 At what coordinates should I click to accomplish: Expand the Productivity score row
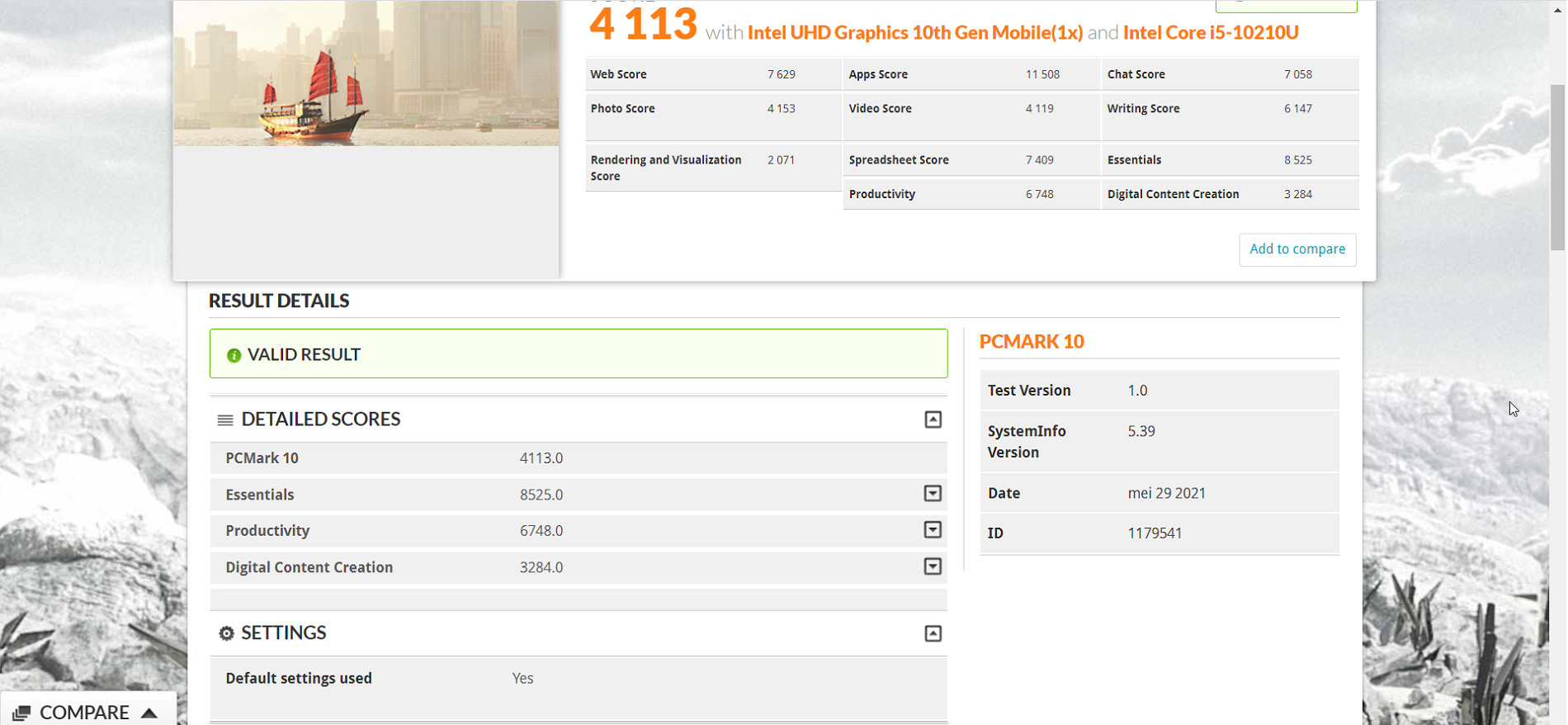coord(933,530)
